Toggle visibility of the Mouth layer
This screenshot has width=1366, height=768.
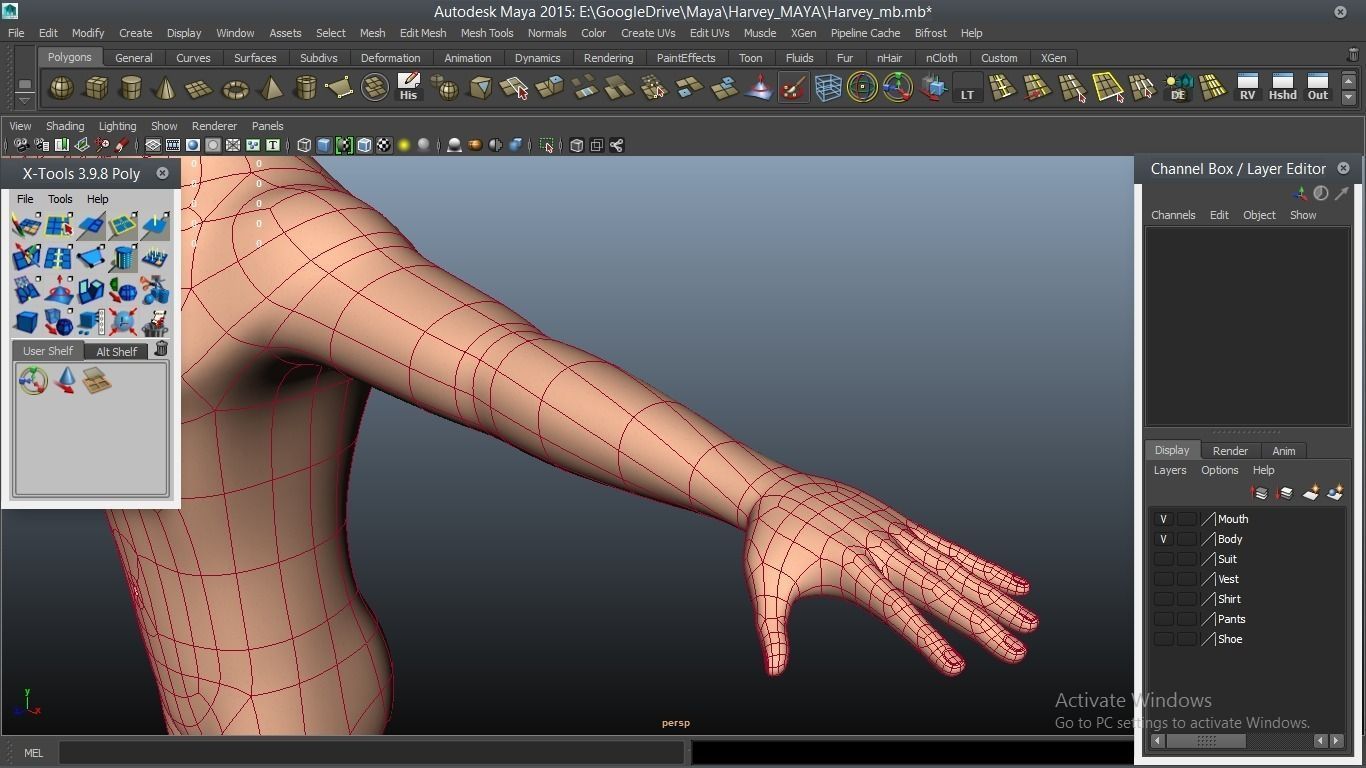1163,519
